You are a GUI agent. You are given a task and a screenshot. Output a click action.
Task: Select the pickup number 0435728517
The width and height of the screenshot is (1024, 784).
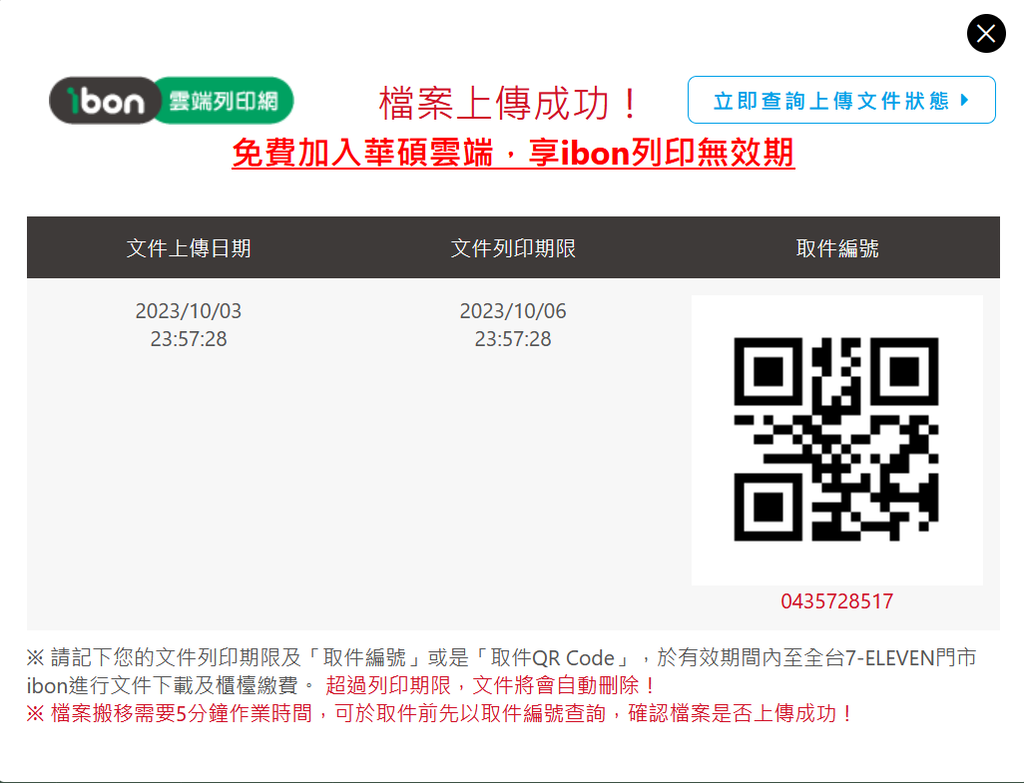pyautogui.click(x=837, y=601)
